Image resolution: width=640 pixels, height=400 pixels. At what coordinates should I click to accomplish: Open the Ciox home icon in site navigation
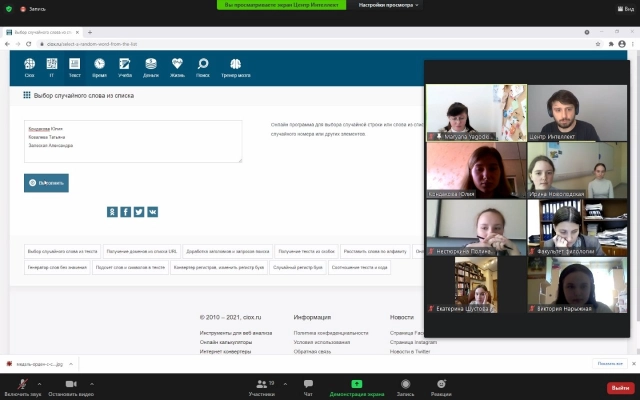[x=29, y=67]
